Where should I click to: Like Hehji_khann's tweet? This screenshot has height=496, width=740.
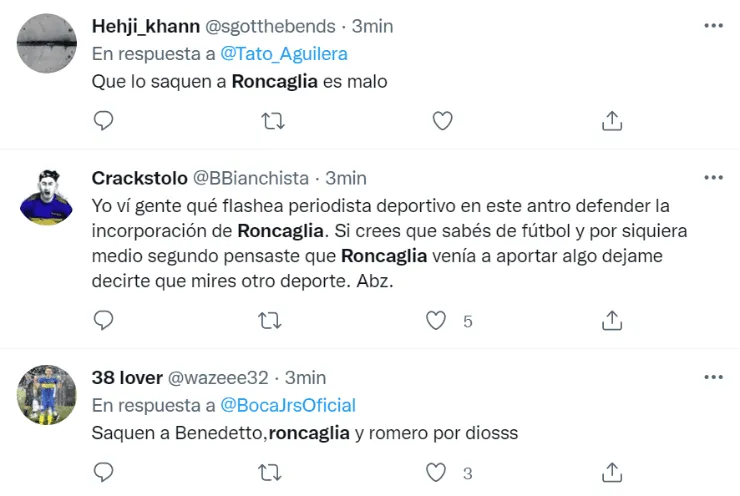click(x=442, y=121)
